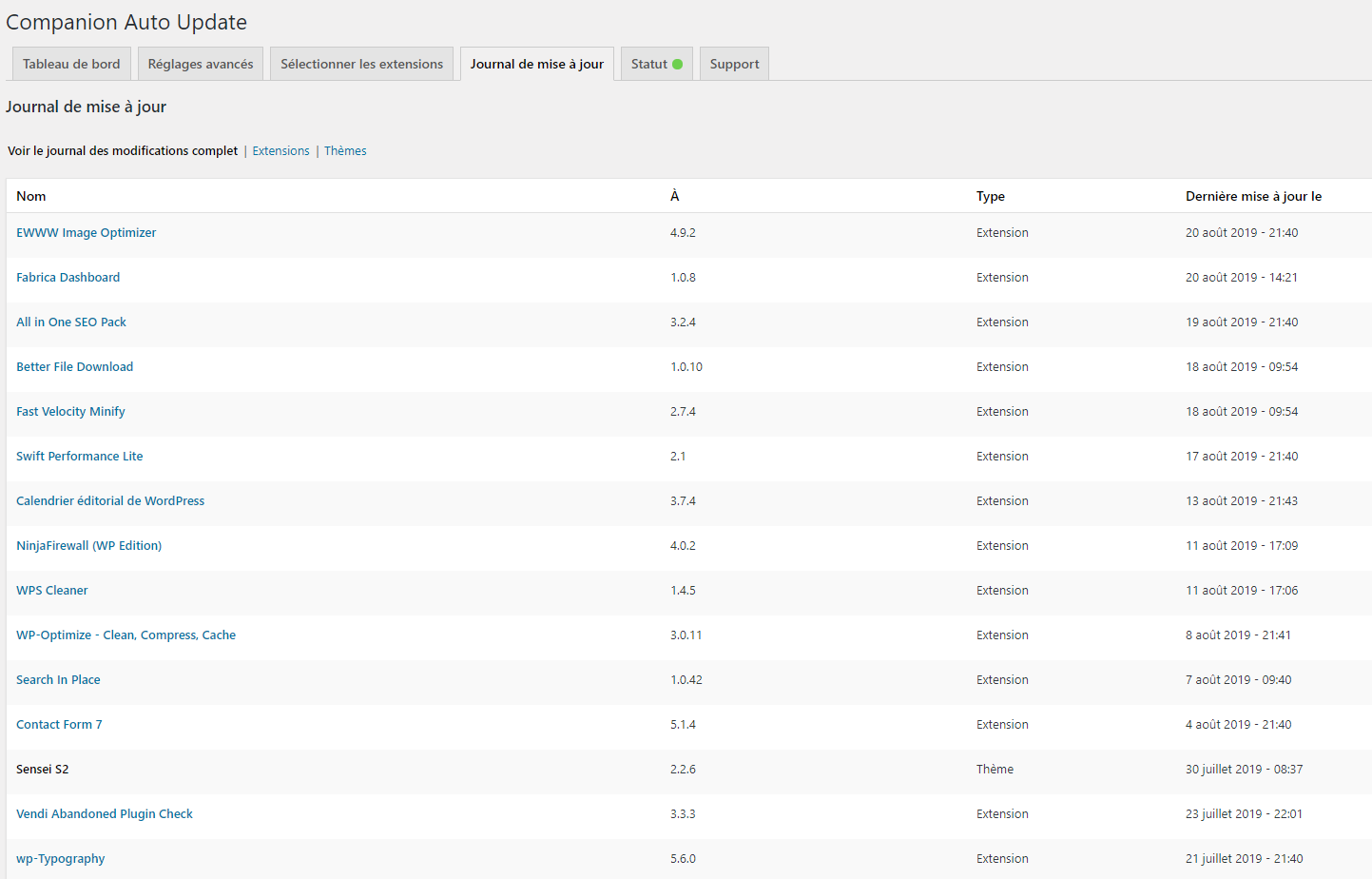
Task: Click Dernière mise à jour le header
Action: [1253, 196]
